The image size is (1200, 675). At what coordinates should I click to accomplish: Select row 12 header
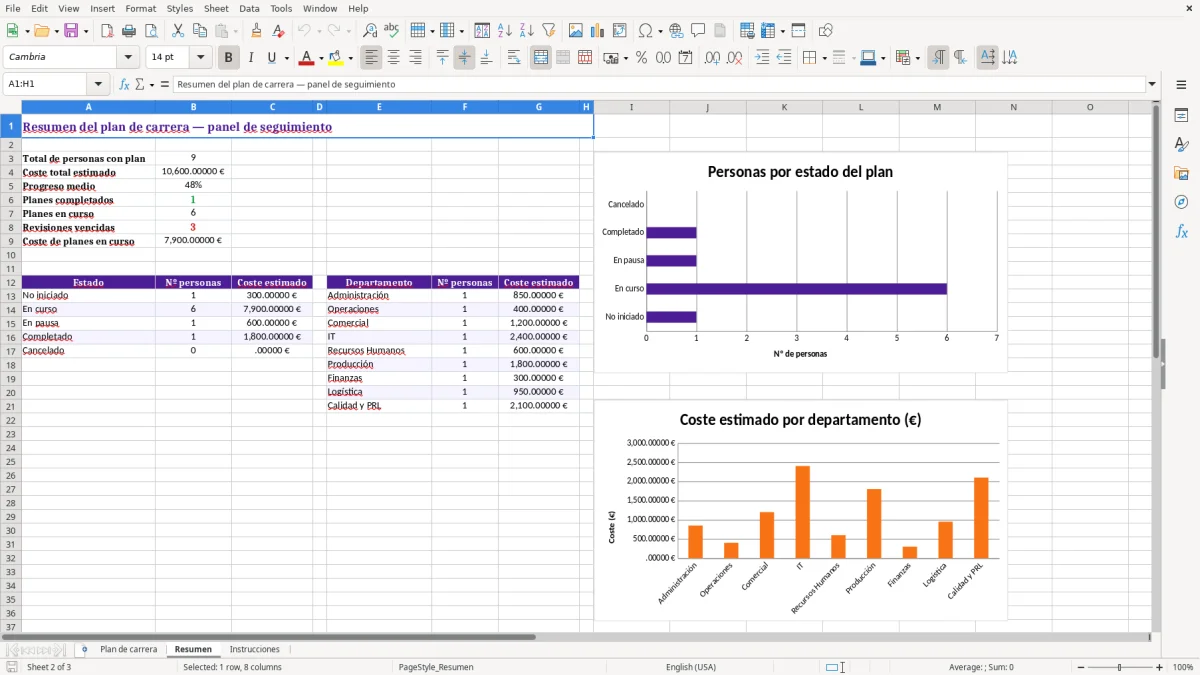pos(10,283)
